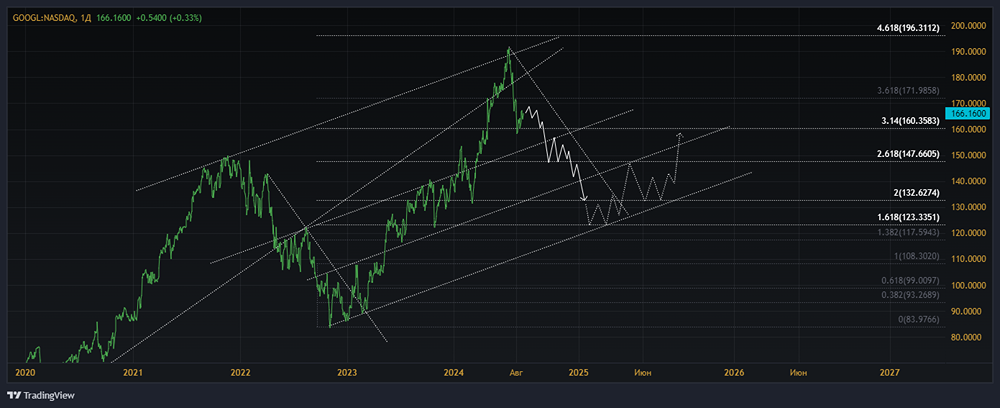The width and height of the screenshot is (1000, 408).
Task: Click the 2021 time axis label
Action: click(x=133, y=372)
